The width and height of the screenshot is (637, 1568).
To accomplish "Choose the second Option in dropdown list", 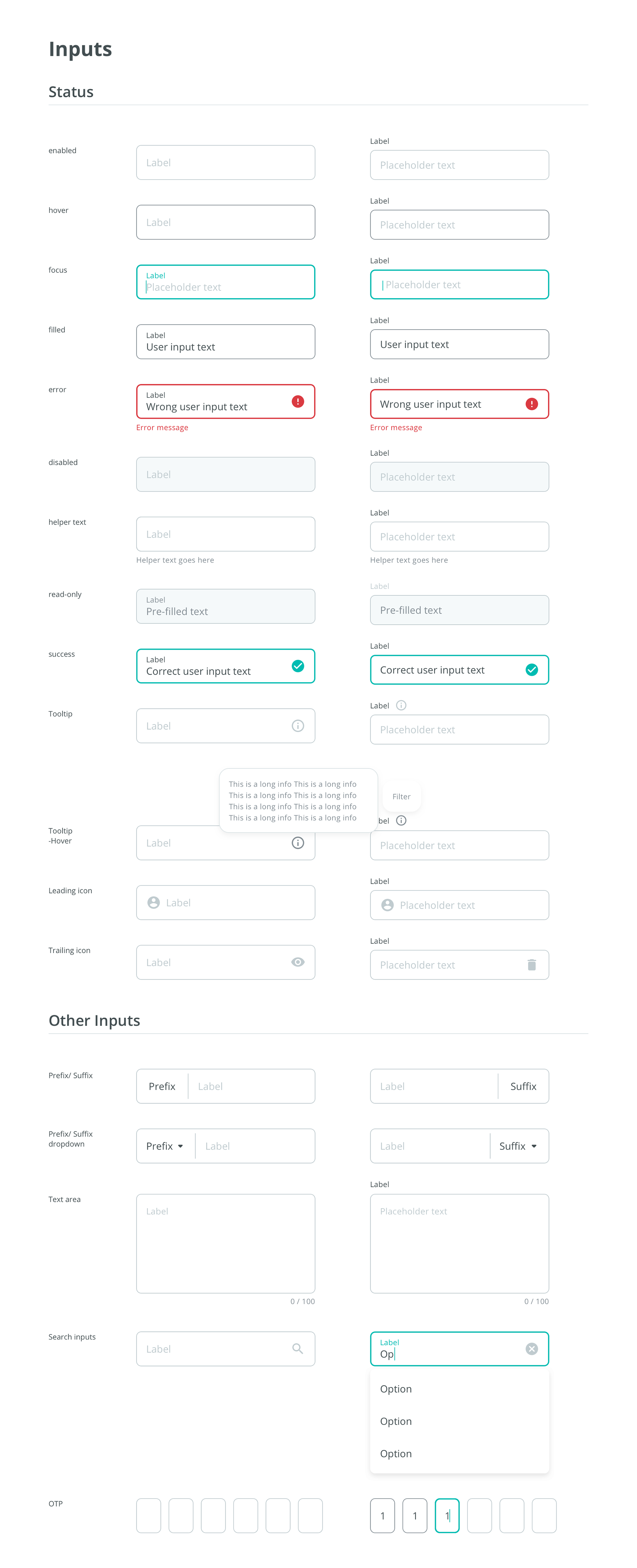I will [396, 1421].
